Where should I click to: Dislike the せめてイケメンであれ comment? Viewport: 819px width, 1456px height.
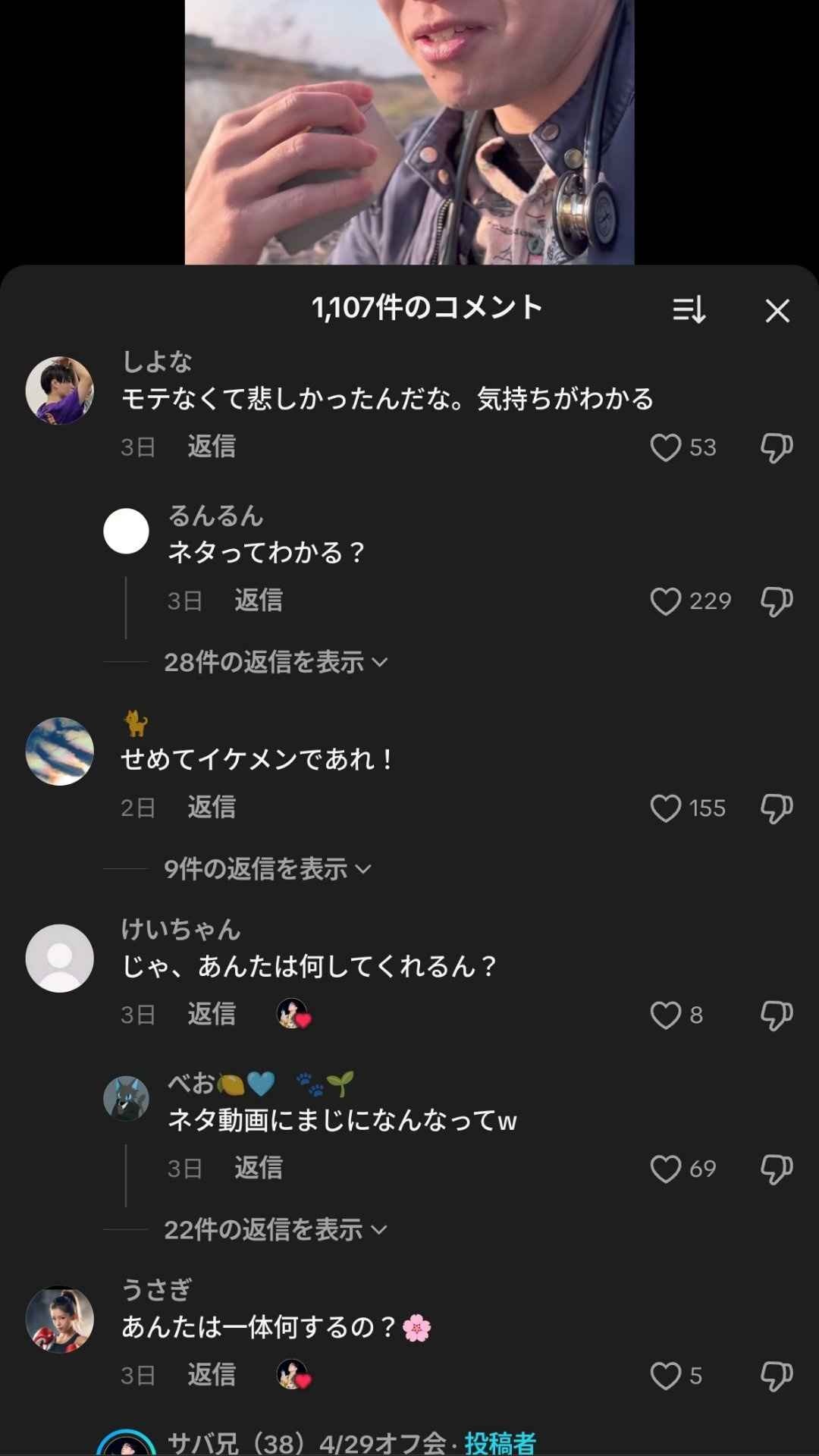pos(777,808)
